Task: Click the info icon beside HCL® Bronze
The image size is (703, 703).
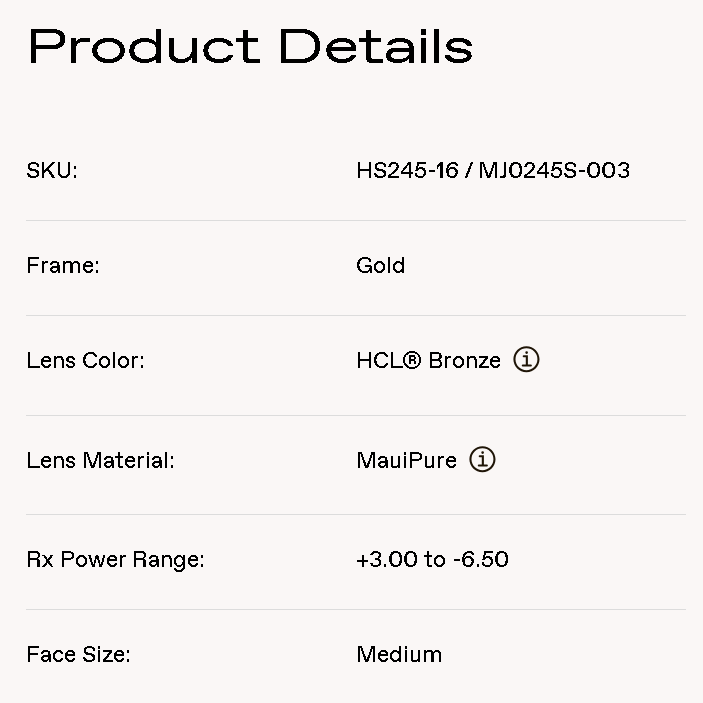Action: (526, 360)
